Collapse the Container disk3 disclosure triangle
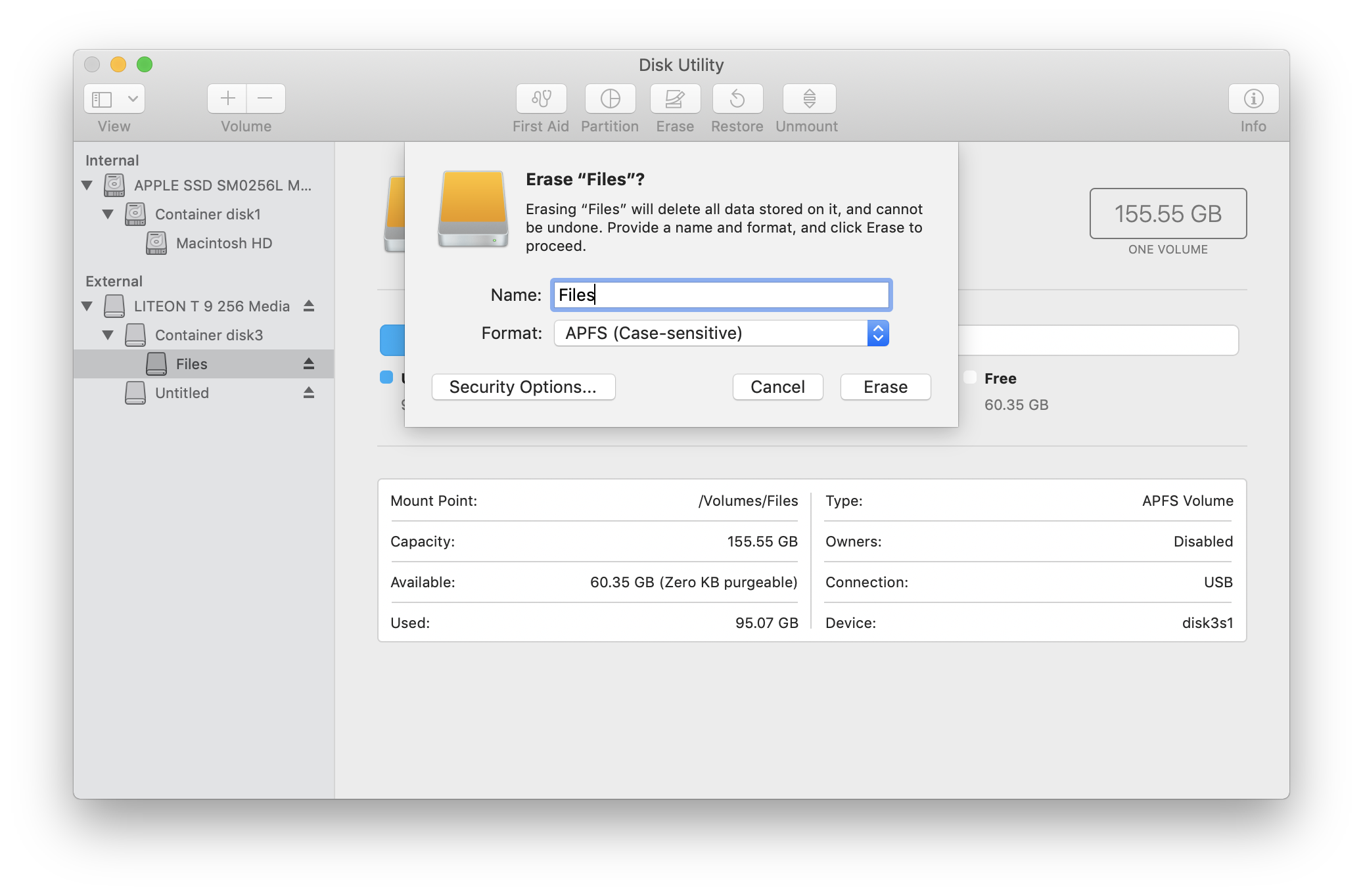The height and width of the screenshot is (896, 1363). click(x=108, y=335)
